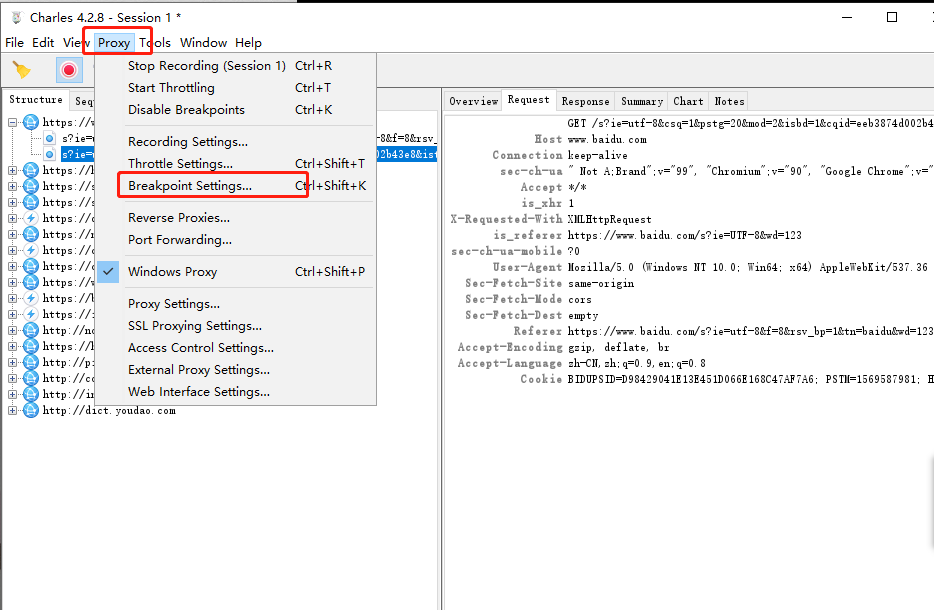934x610 pixels.
Task: Click the User-Agent Mozilla/5.0 value
Action: pos(748,267)
